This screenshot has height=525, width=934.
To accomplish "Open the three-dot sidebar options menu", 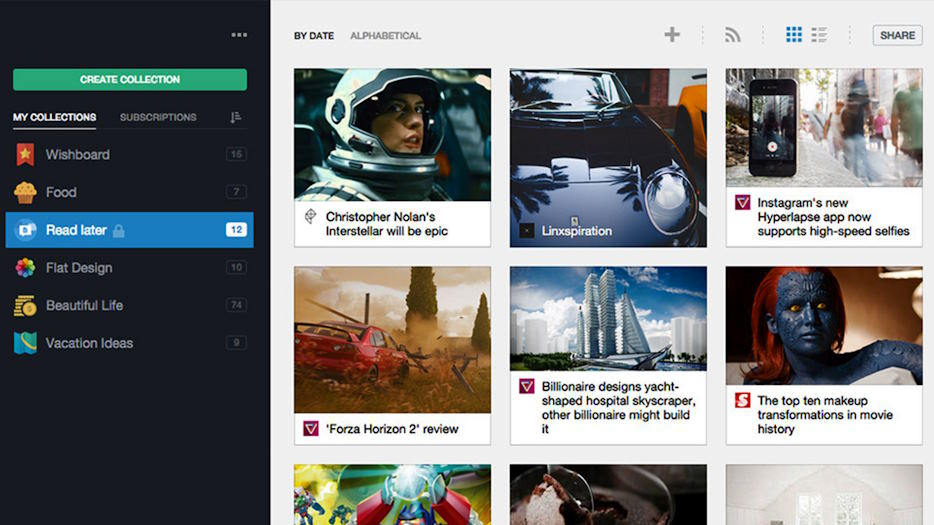I will point(239,35).
